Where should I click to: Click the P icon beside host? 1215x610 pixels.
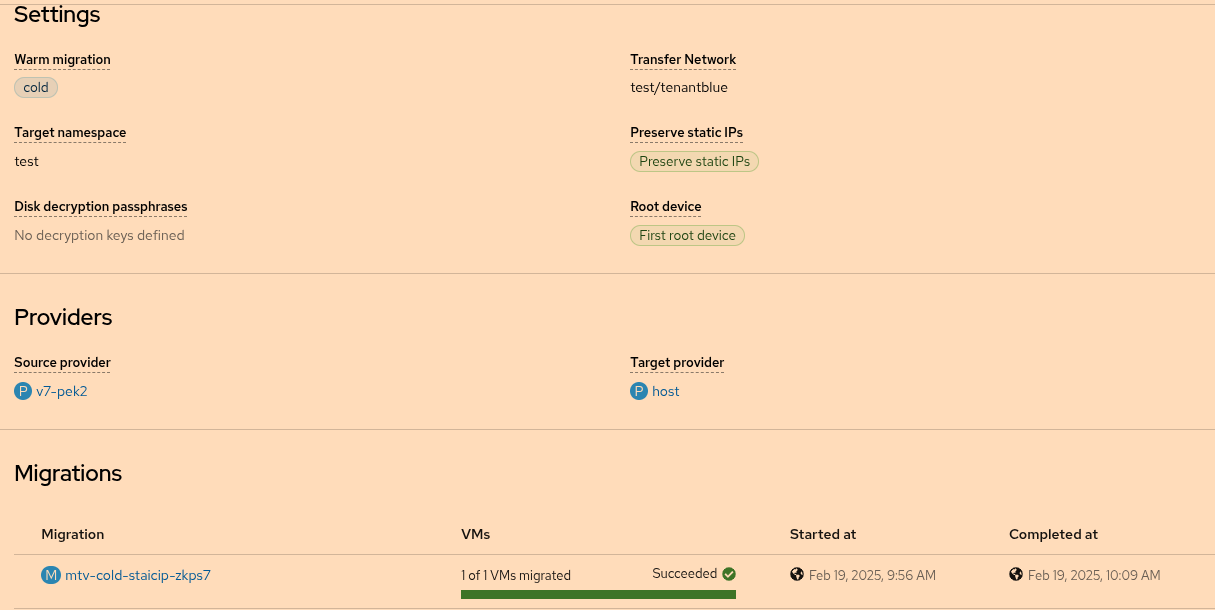pyautogui.click(x=639, y=391)
